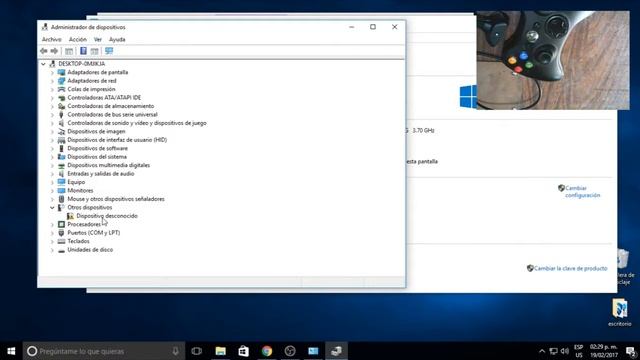Click the properties pane toolbar icon
640x360 pixels.
pyautogui.click(x=95, y=51)
